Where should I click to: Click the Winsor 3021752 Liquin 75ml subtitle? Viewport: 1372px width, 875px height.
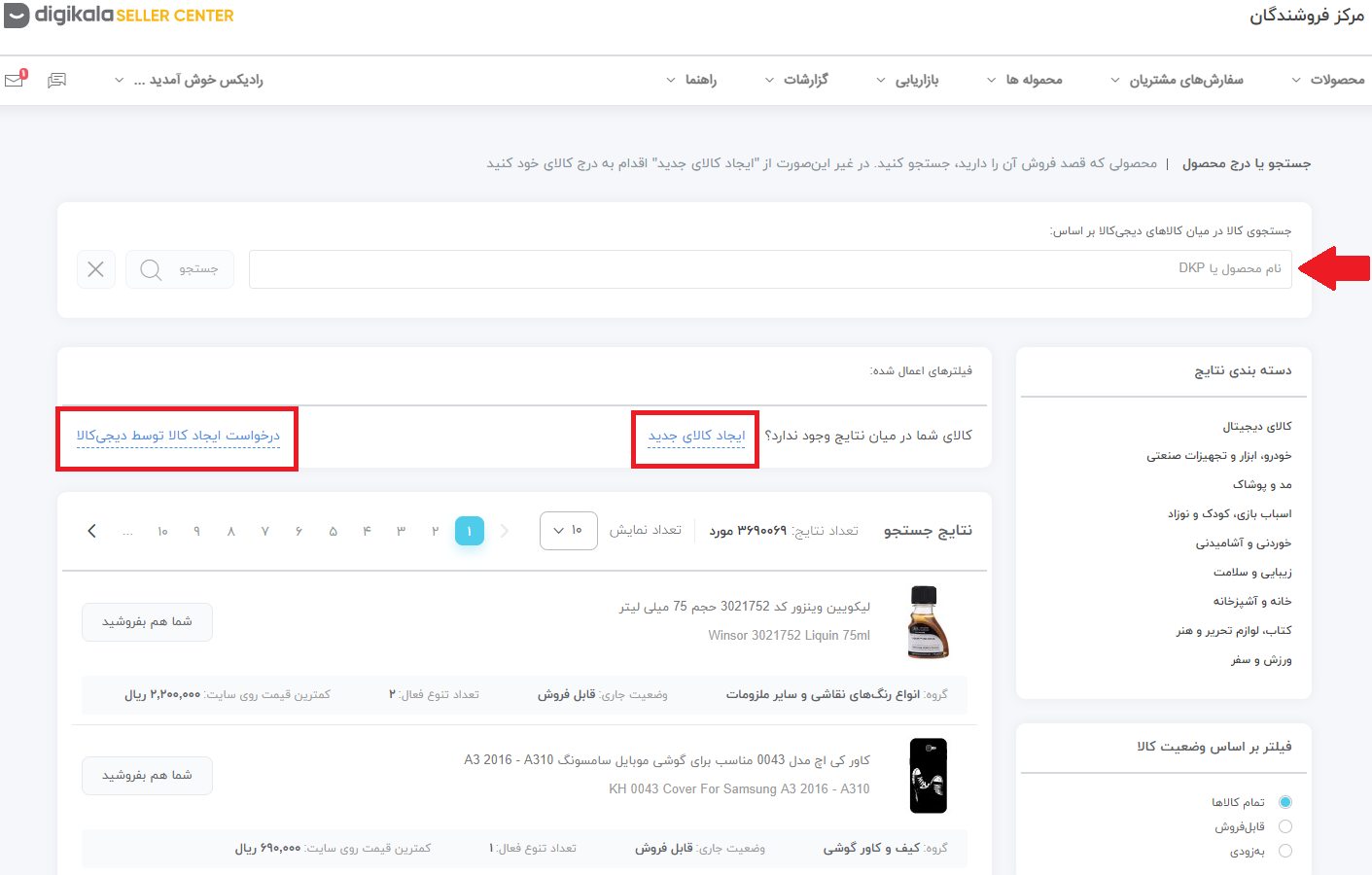pos(789,635)
